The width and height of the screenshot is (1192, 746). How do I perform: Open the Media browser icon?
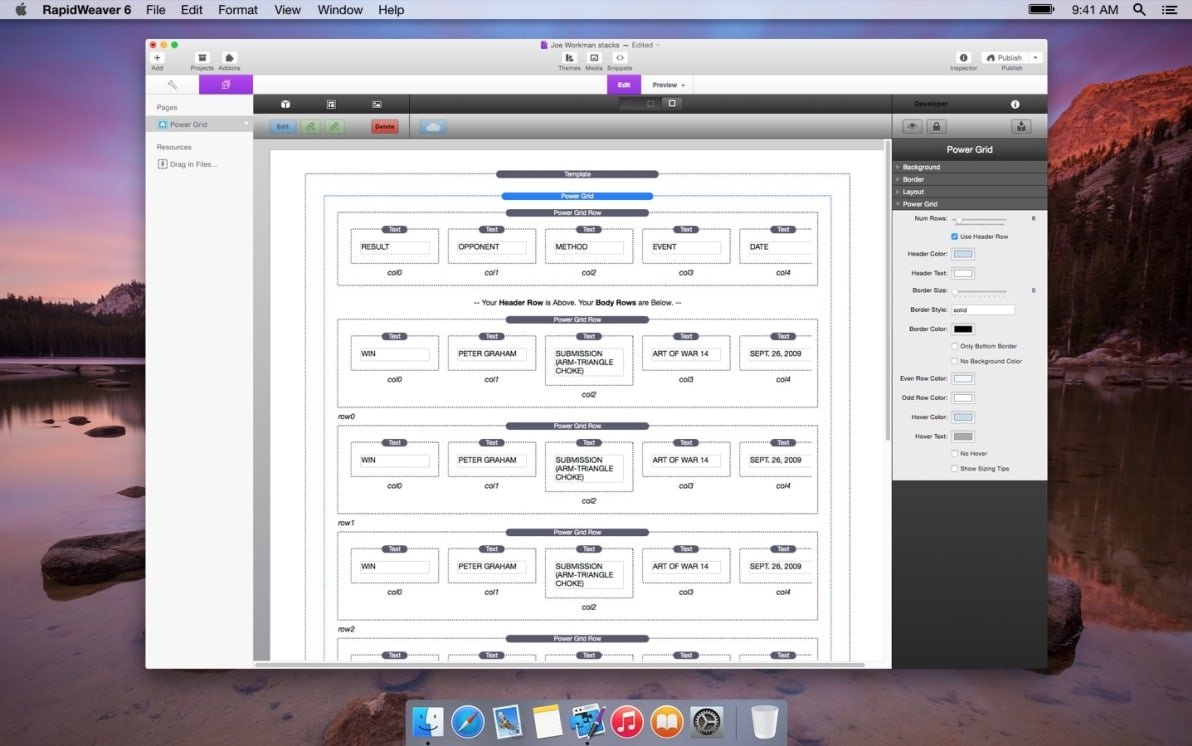tap(594, 59)
